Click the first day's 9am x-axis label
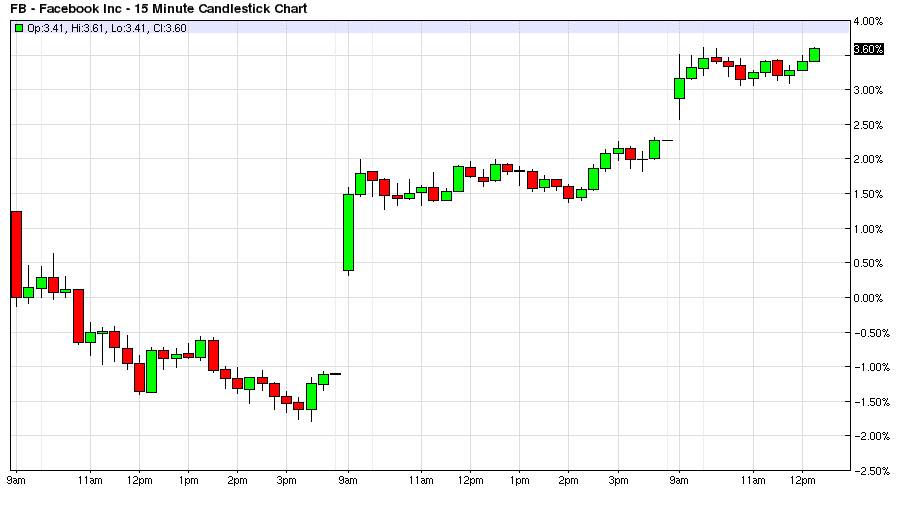The width and height of the screenshot is (900, 511). pos(16,481)
